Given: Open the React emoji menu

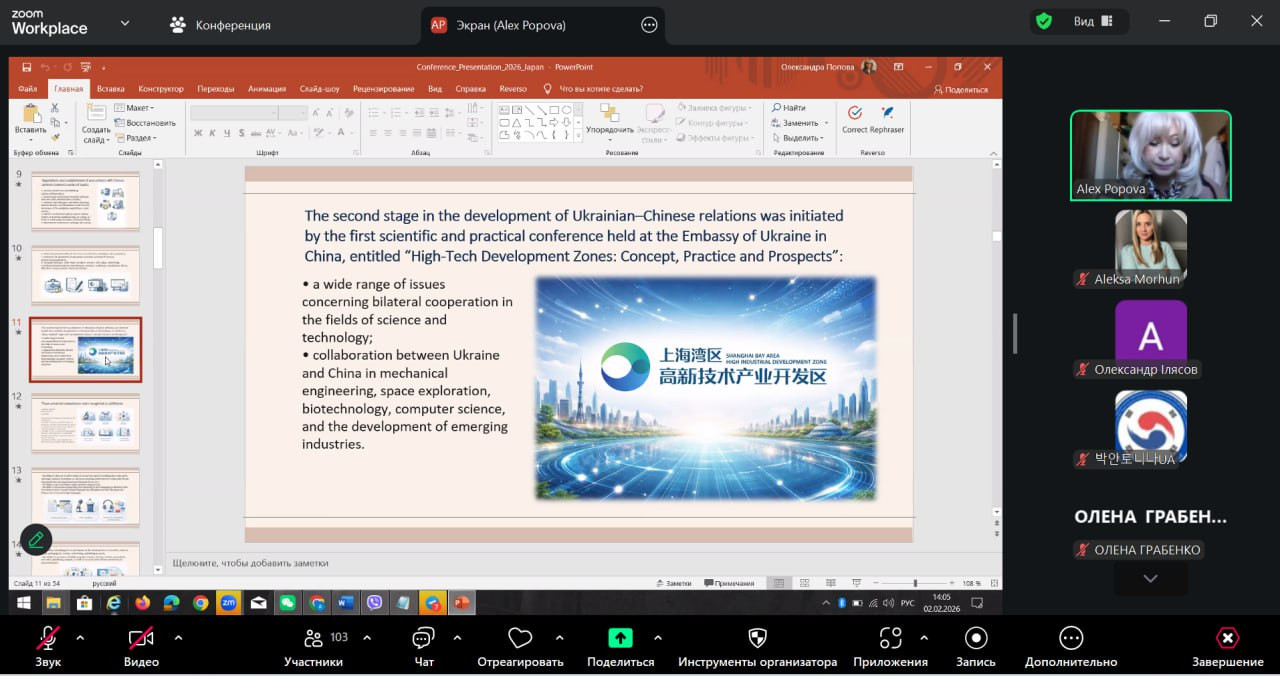Looking at the screenshot, I should (x=520, y=638).
